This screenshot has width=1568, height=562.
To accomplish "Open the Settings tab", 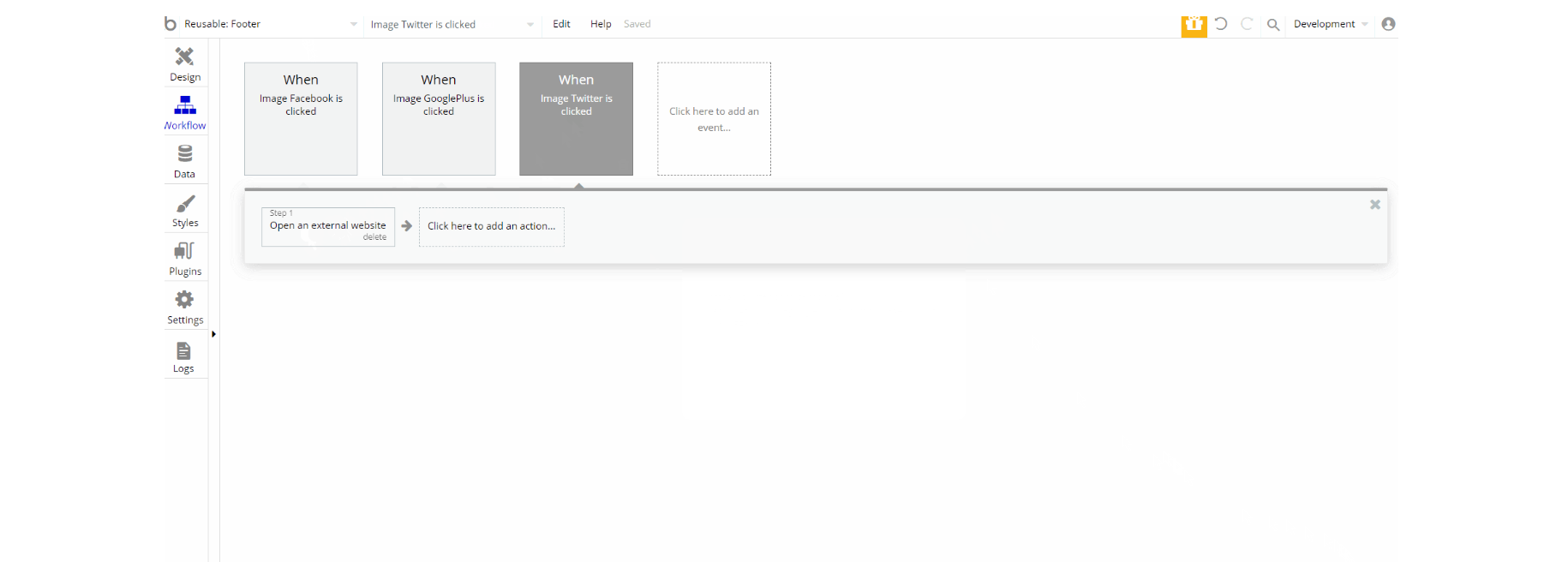I will [185, 308].
